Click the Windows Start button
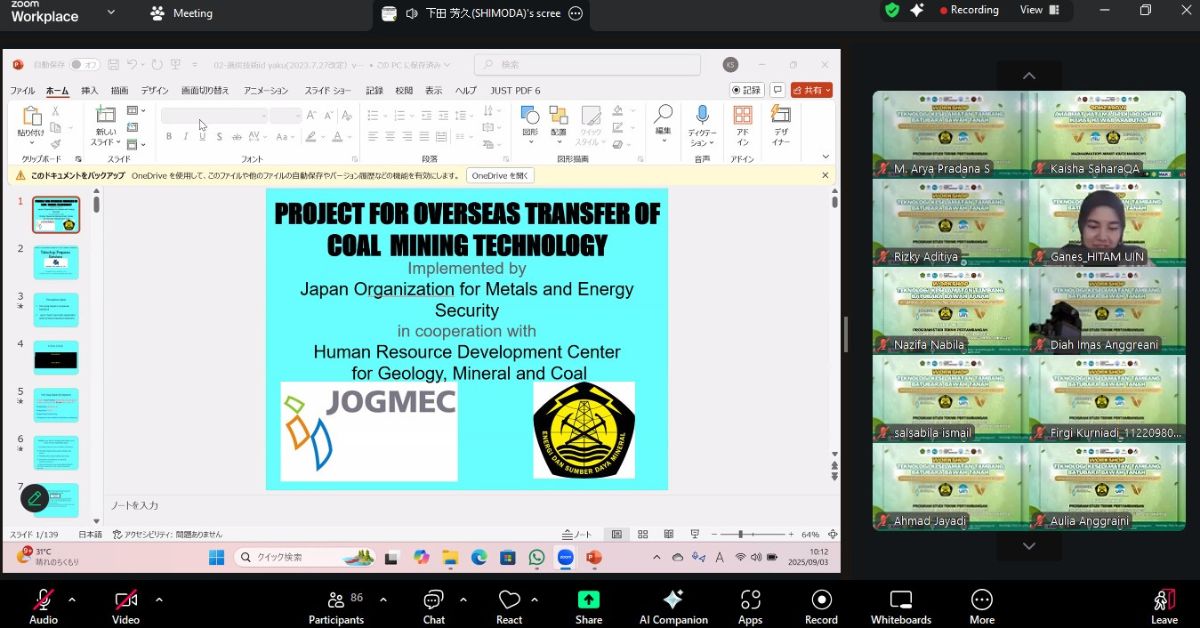Screen dimensions: 1200x628 click(217, 557)
